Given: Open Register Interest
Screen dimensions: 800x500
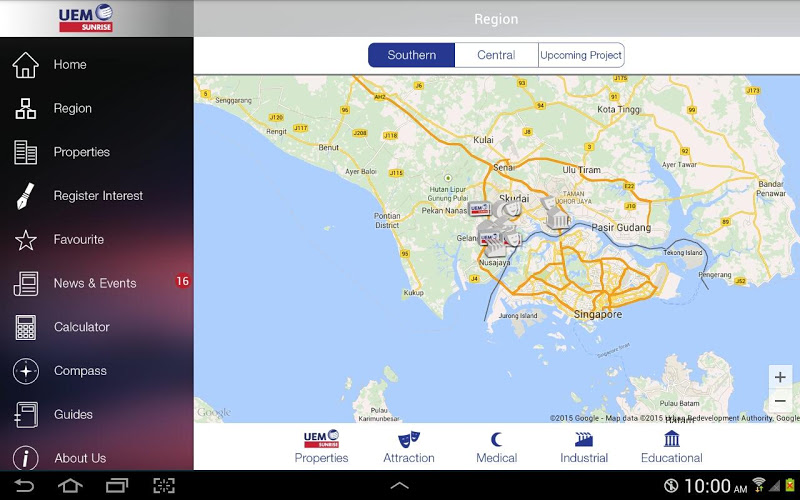Looking at the screenshot, I should tap(96, 196).
